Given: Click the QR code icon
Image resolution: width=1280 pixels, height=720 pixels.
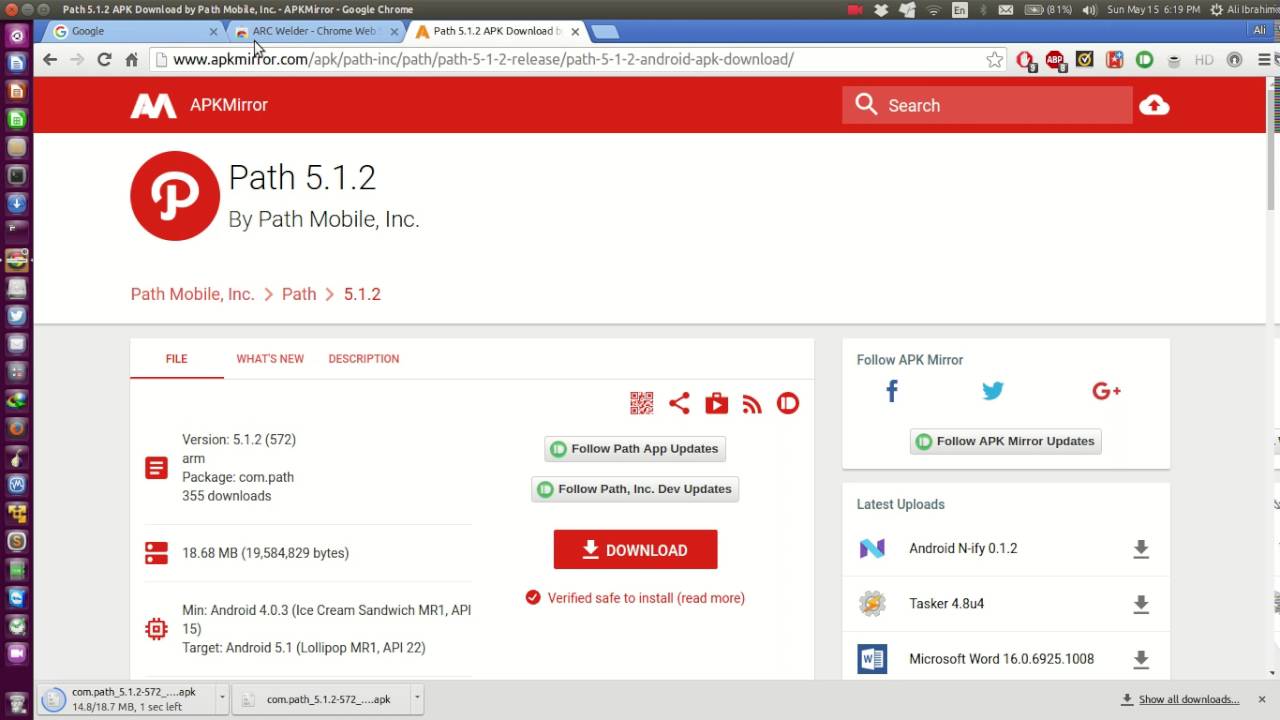Looking at the screenshot, I should (641, 403).
